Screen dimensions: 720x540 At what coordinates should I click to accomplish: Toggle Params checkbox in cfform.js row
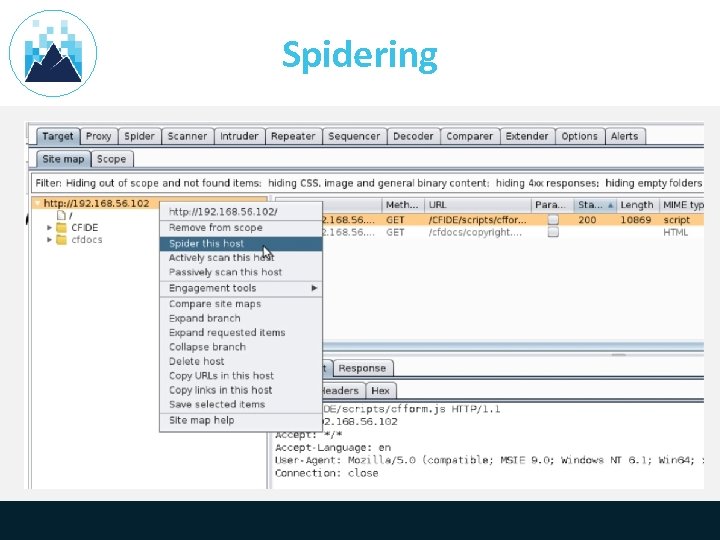553,219
